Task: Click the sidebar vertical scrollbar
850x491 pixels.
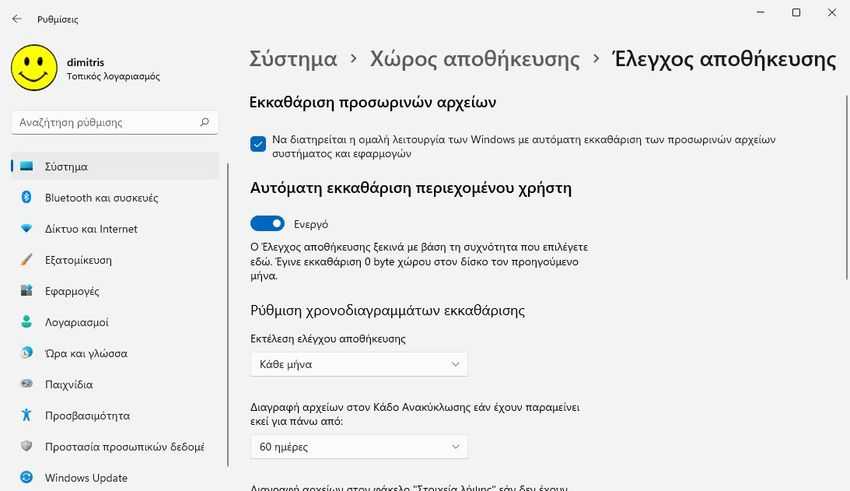Action: [228, 315]
